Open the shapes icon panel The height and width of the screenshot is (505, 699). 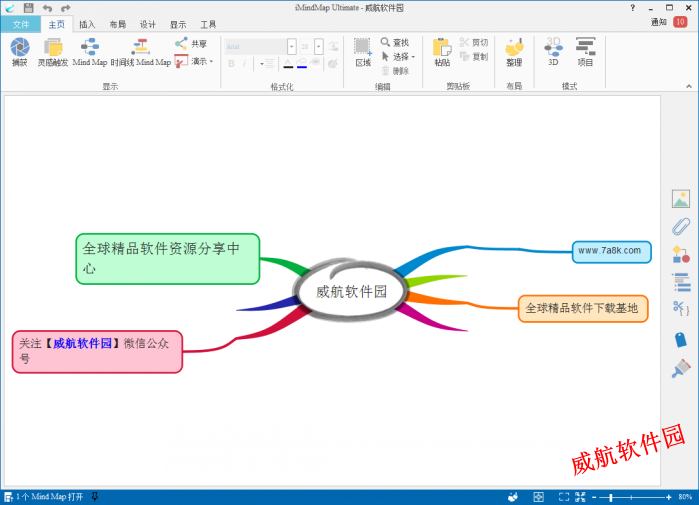[681, 255]
